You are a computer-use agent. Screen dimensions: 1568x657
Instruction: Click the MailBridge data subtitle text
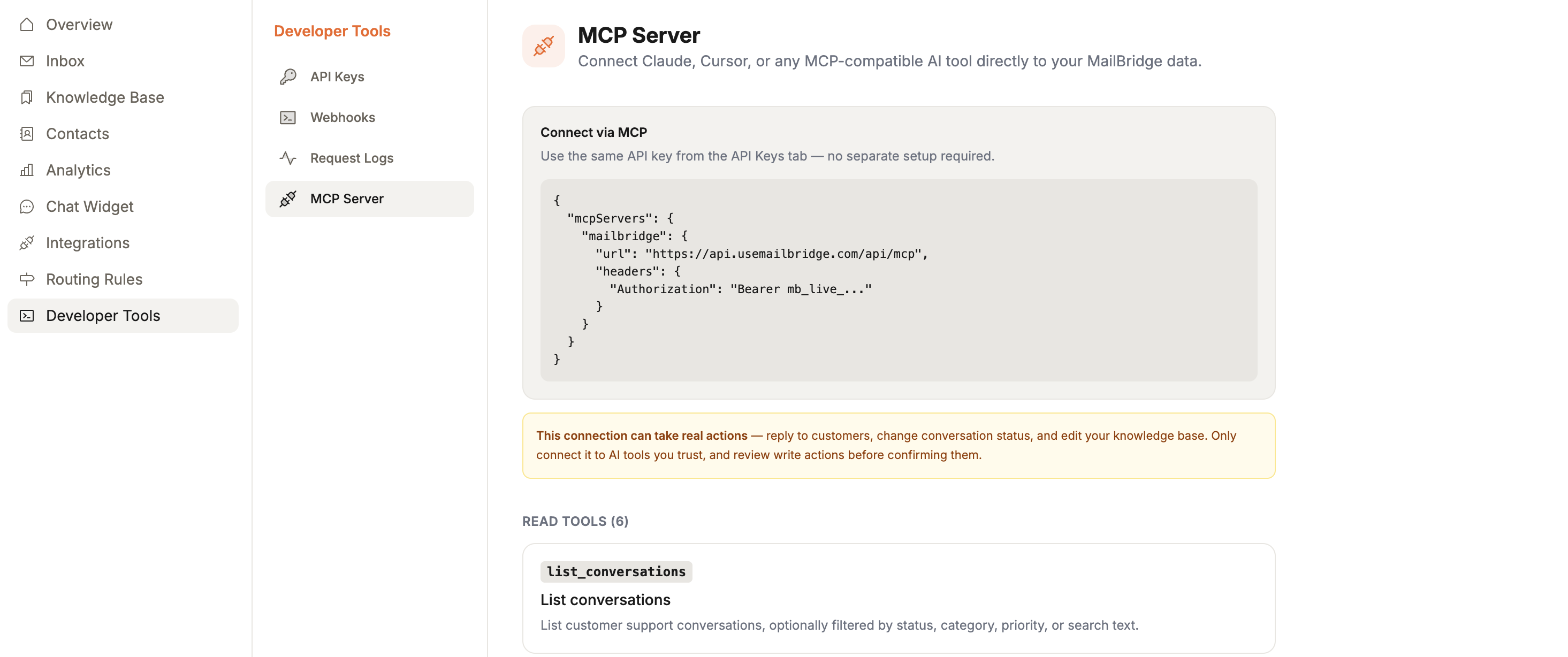[889, 62]
